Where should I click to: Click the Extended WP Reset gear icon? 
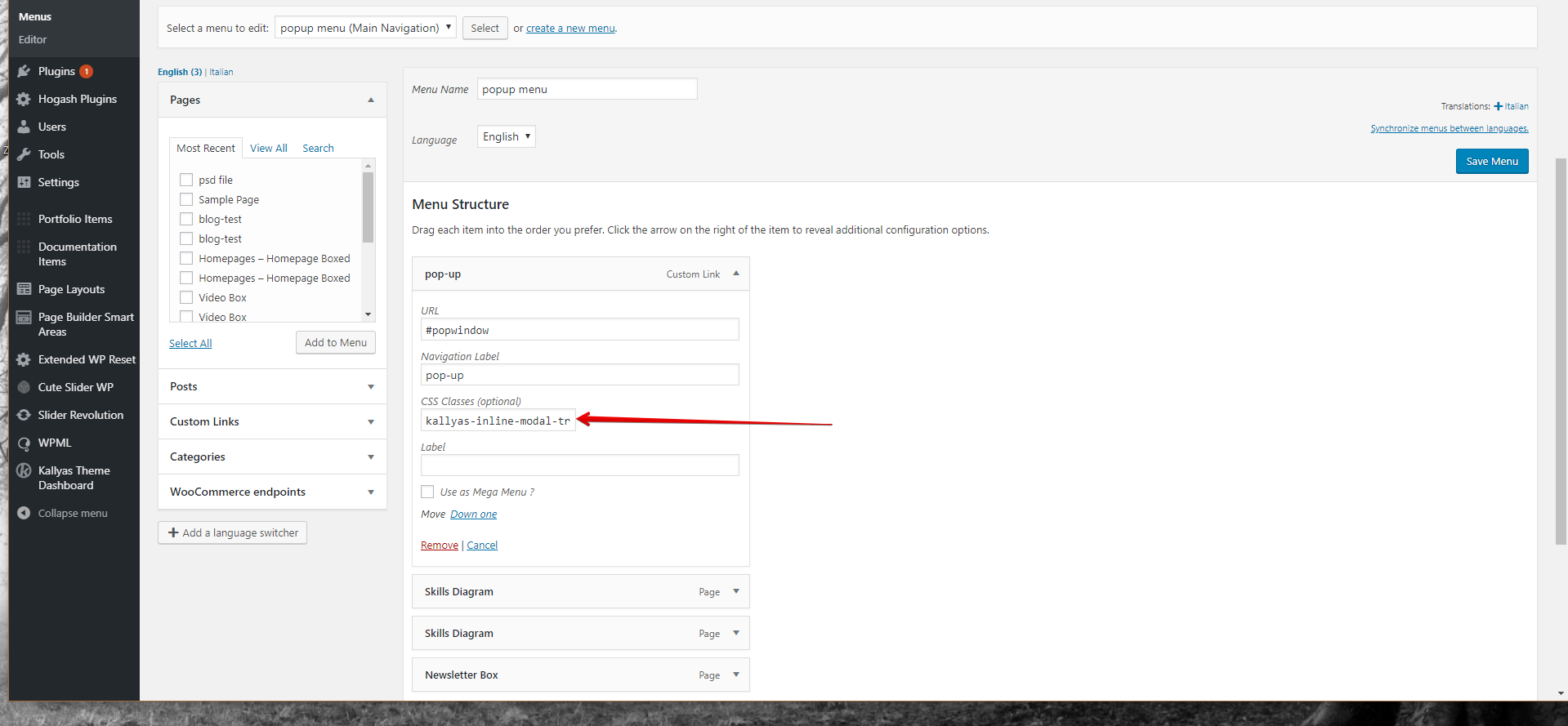(x=24, y=359)
